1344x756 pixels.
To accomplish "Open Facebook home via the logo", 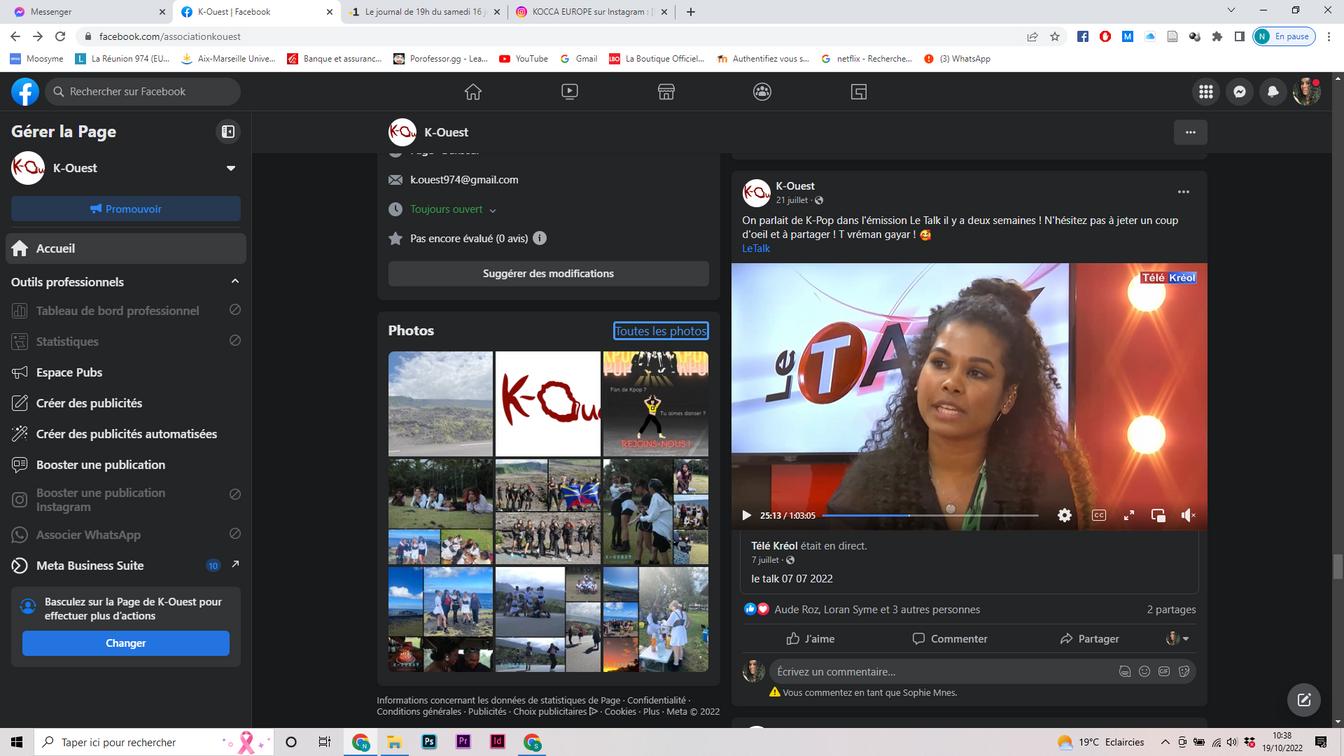I will click(x=25, y=91).
